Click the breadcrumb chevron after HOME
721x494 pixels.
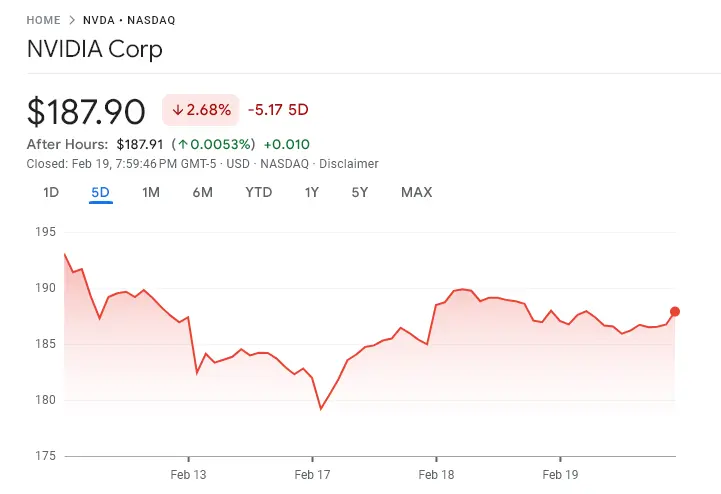click(x=71, y=20)
